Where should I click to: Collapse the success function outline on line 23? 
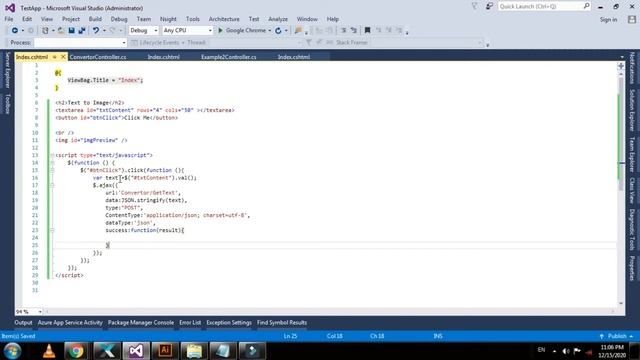tap(52, 230)
